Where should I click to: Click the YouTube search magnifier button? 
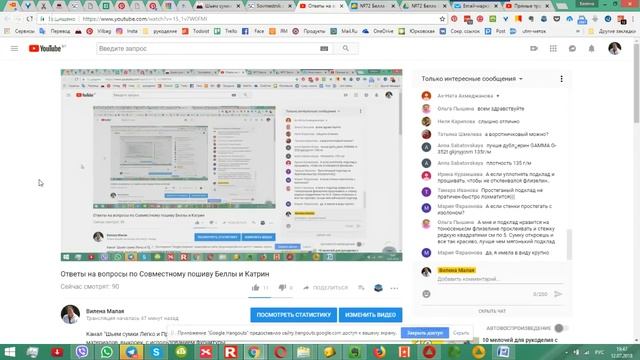click(346, 49)
